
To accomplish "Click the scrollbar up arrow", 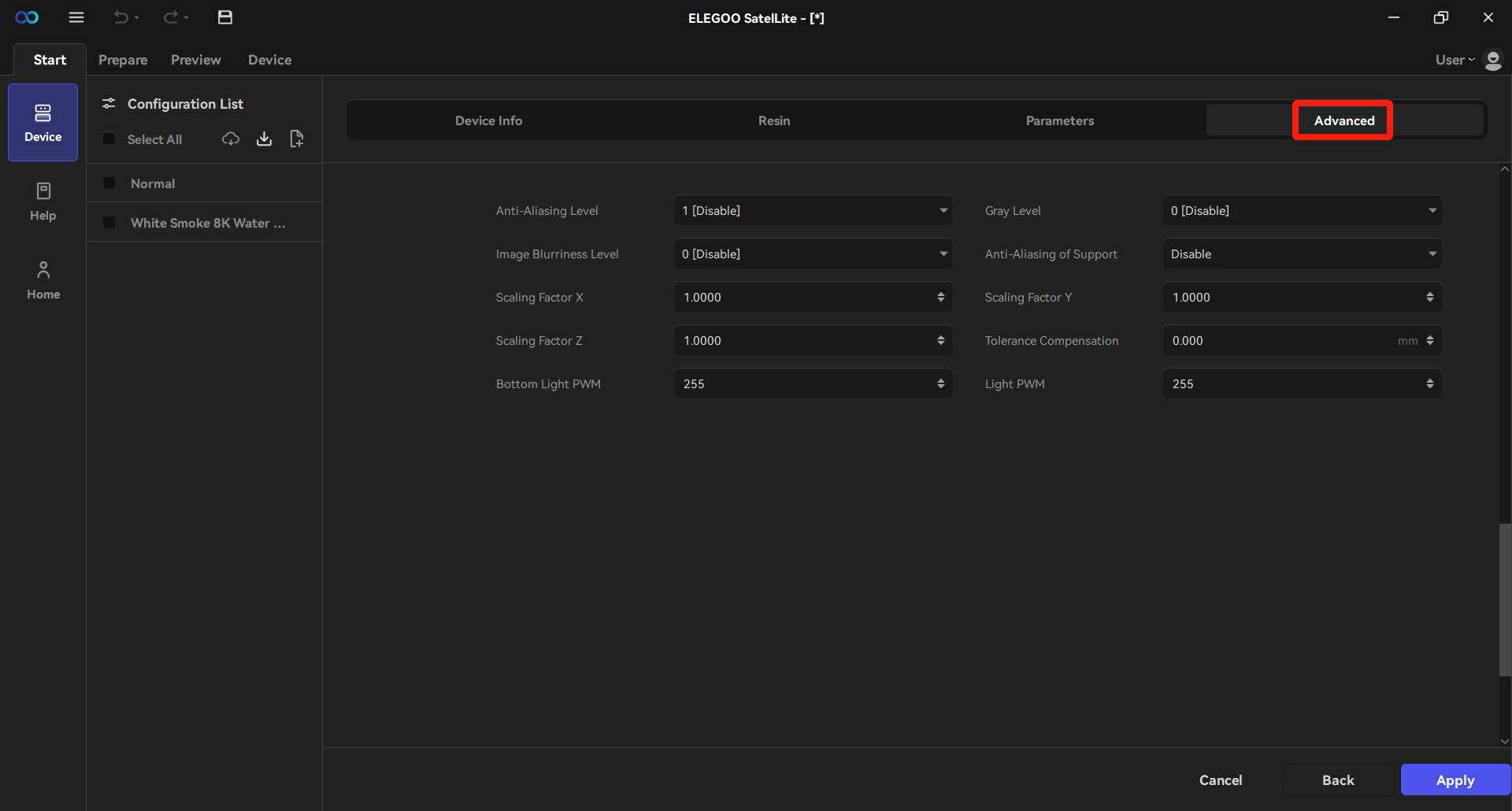I will (1505, 169).
